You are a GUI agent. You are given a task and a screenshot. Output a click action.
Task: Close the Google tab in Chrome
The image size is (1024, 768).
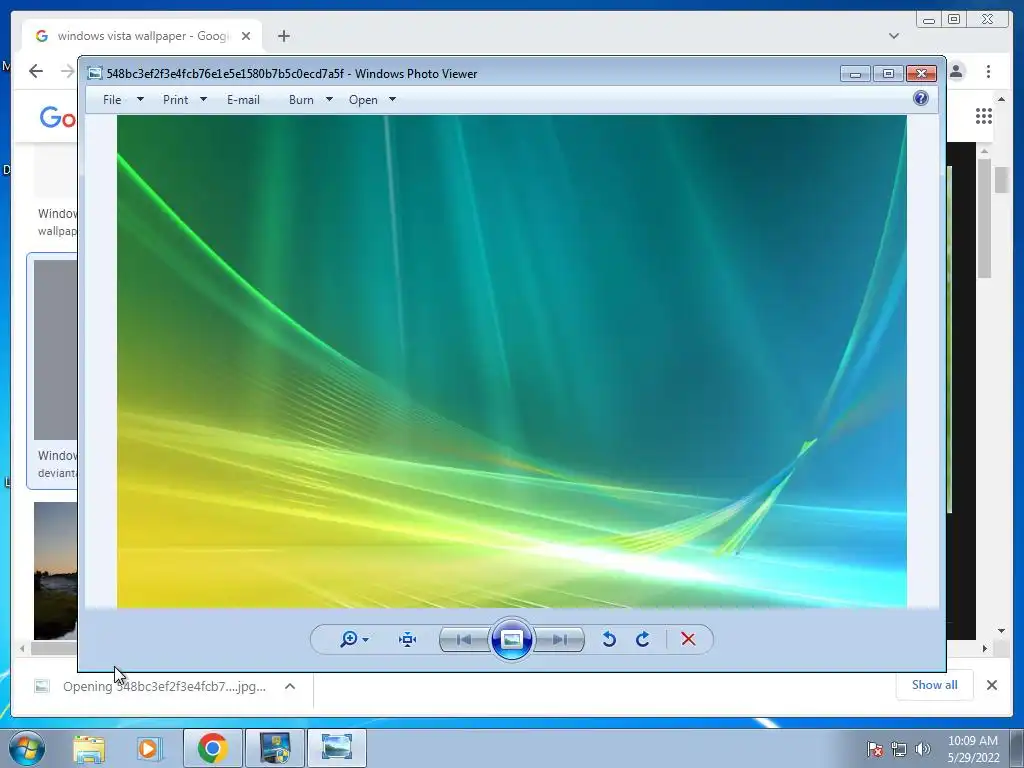point(246,36)
